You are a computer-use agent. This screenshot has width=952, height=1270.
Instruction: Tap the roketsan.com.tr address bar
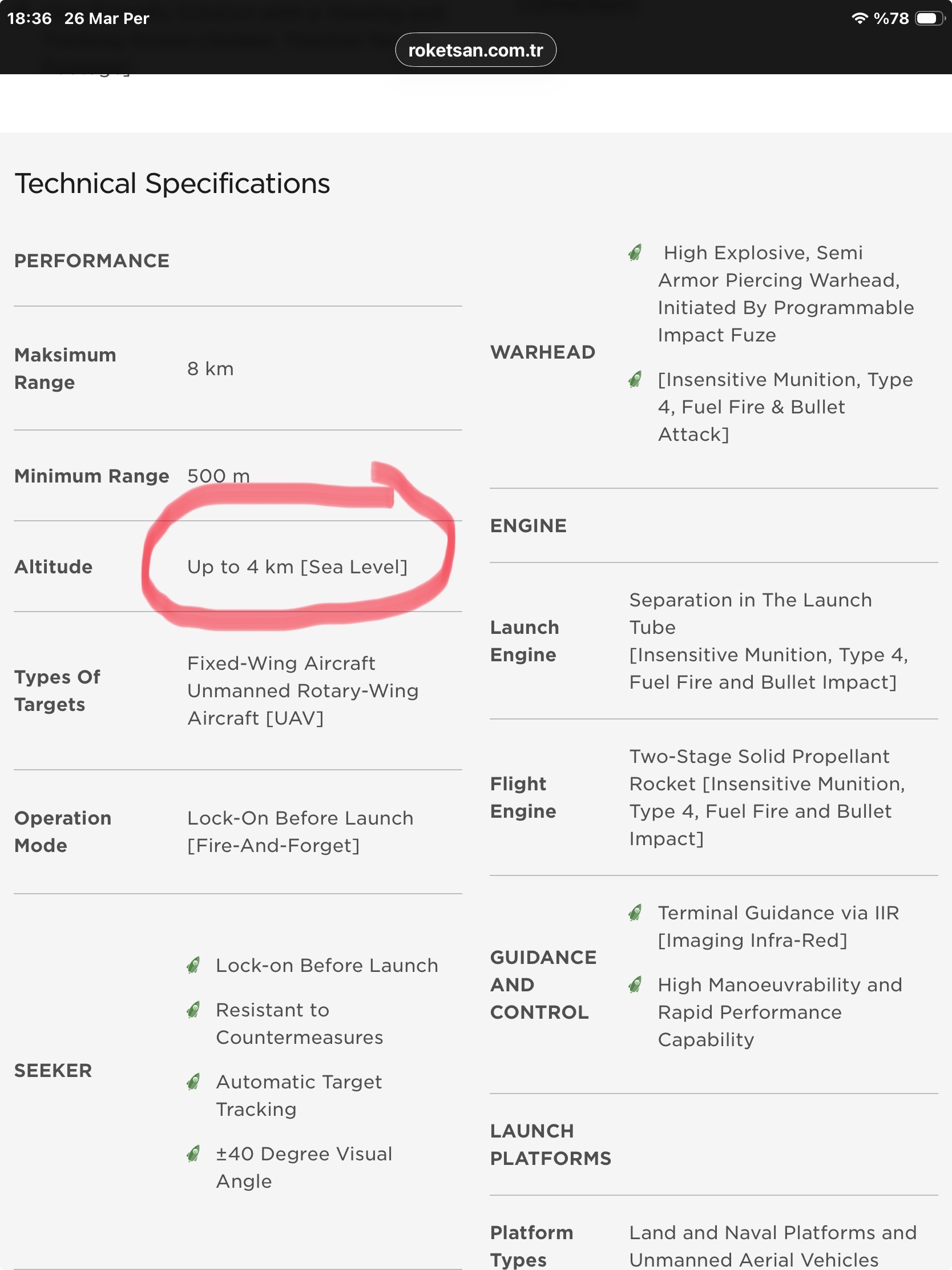475,50
